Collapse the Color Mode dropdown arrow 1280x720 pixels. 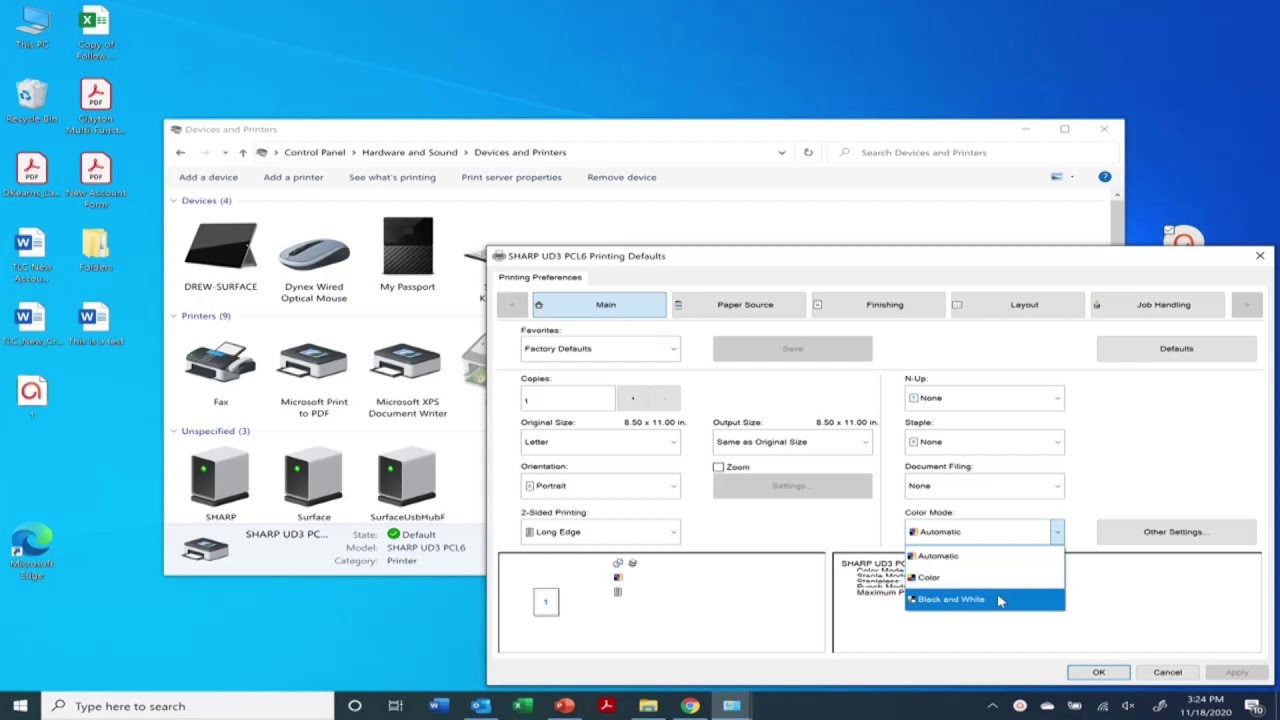1057,532
